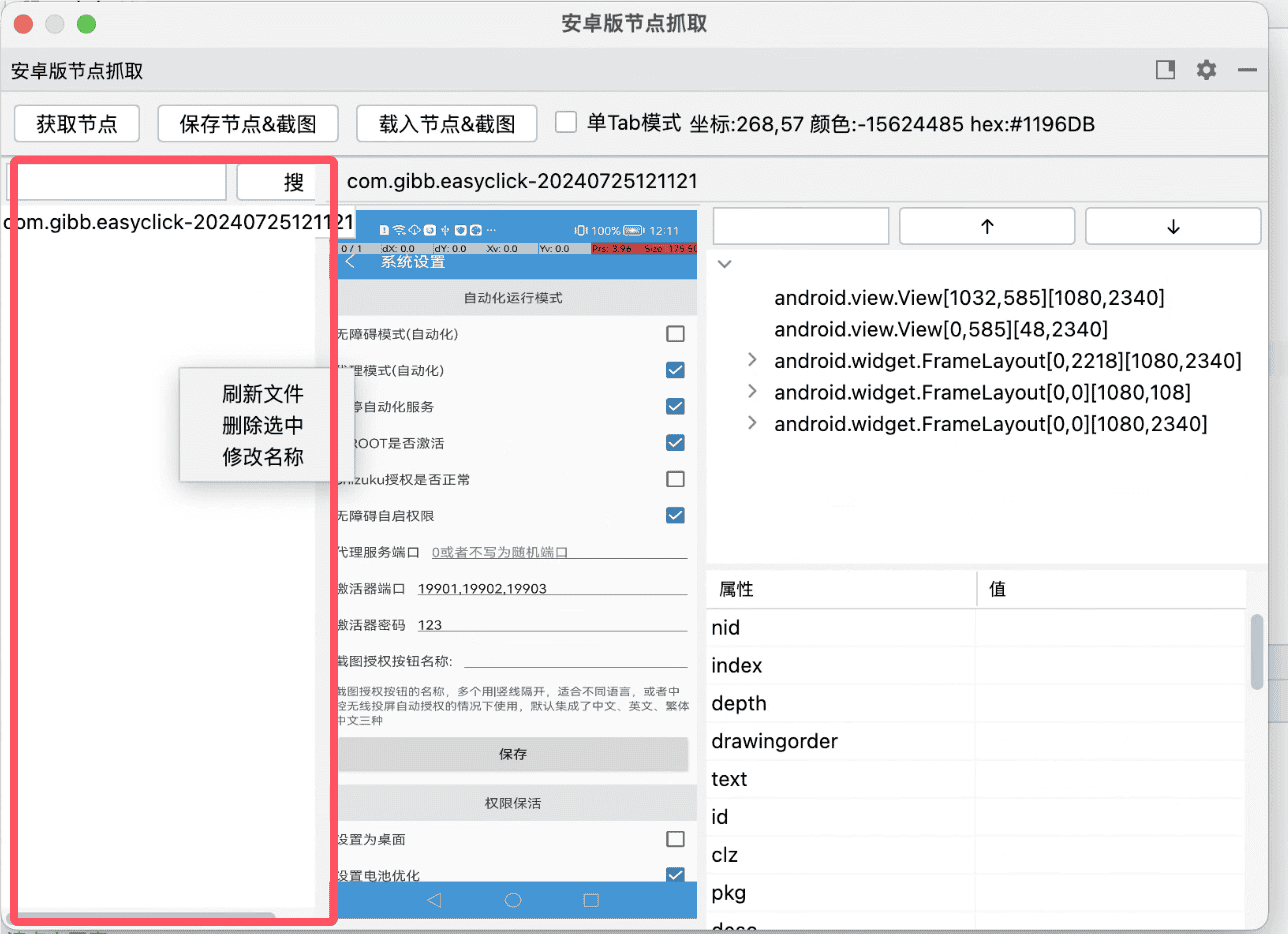The width and height of the screenshot is (1288, 934).
Task: Click the 载入节点&截图 button
Action: click(447, 124)
